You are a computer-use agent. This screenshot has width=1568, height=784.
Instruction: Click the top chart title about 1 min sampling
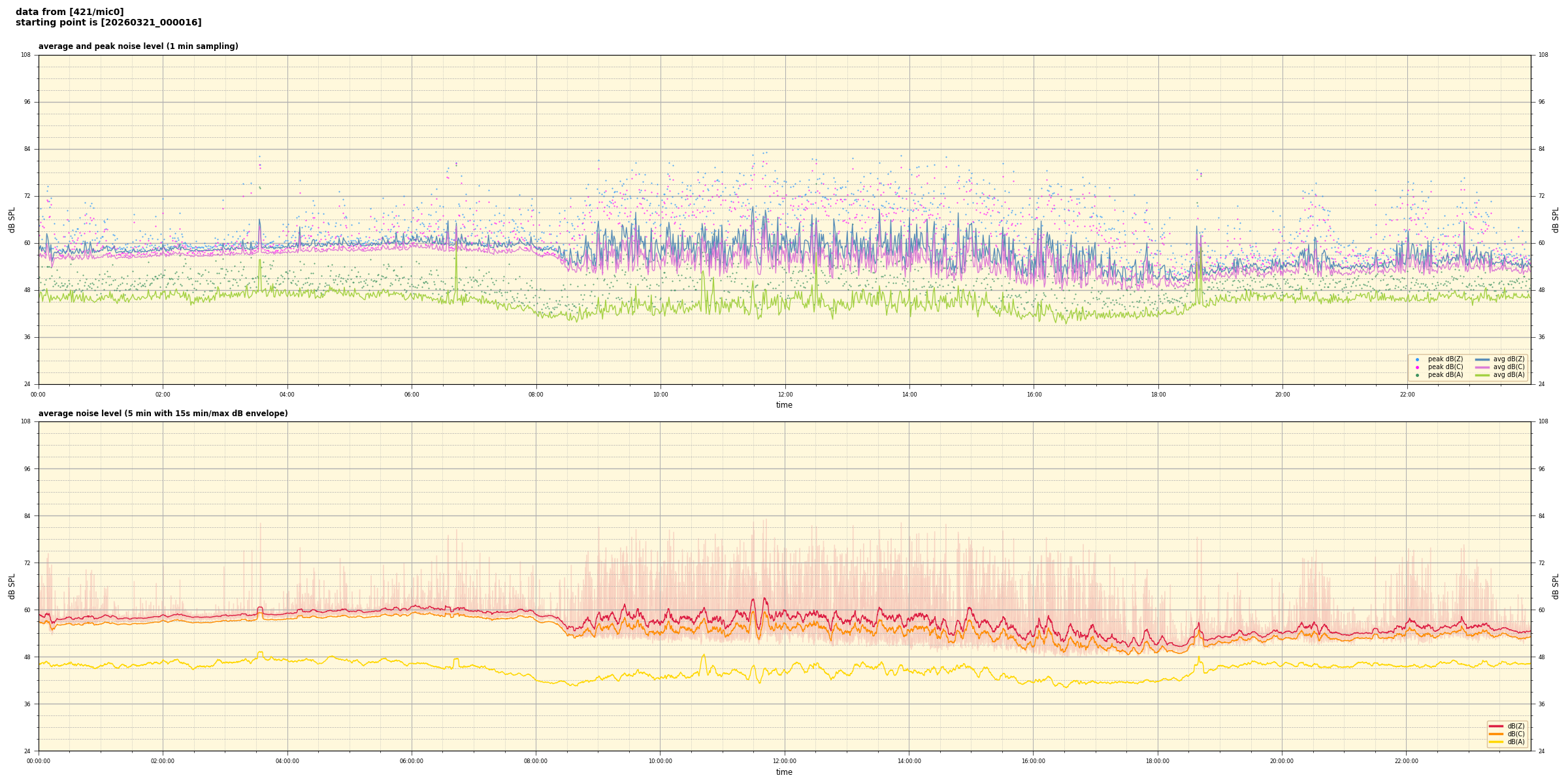click(138, 46)
